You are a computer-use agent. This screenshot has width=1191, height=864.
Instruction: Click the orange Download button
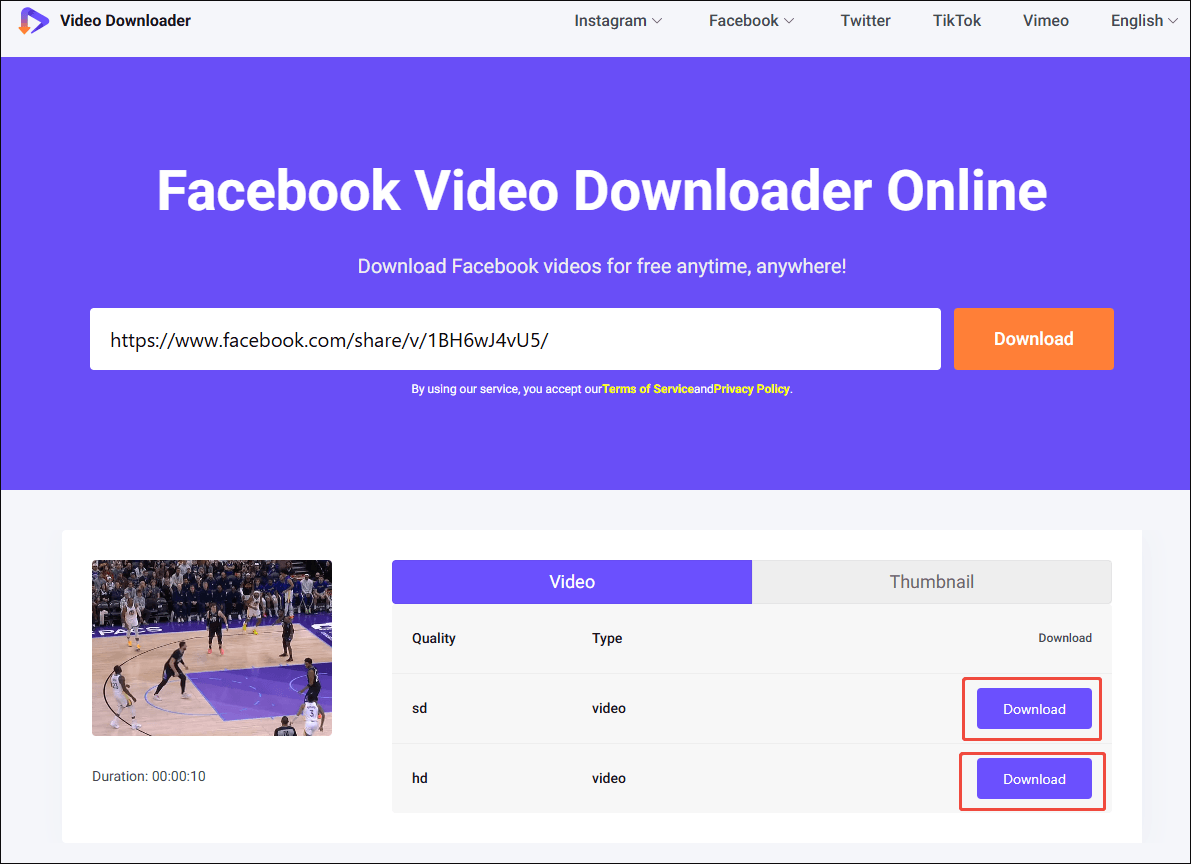1034,339
